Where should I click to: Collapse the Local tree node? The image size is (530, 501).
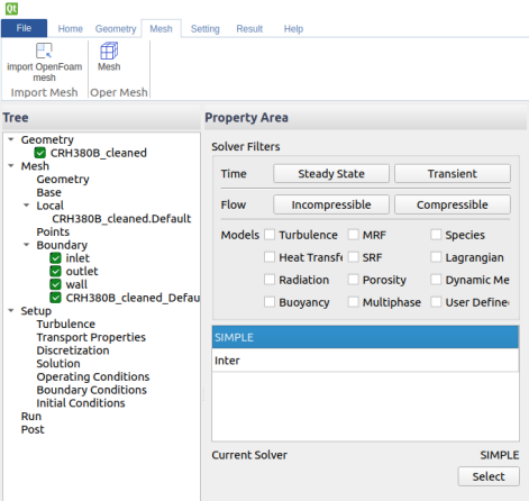point(26,205)
